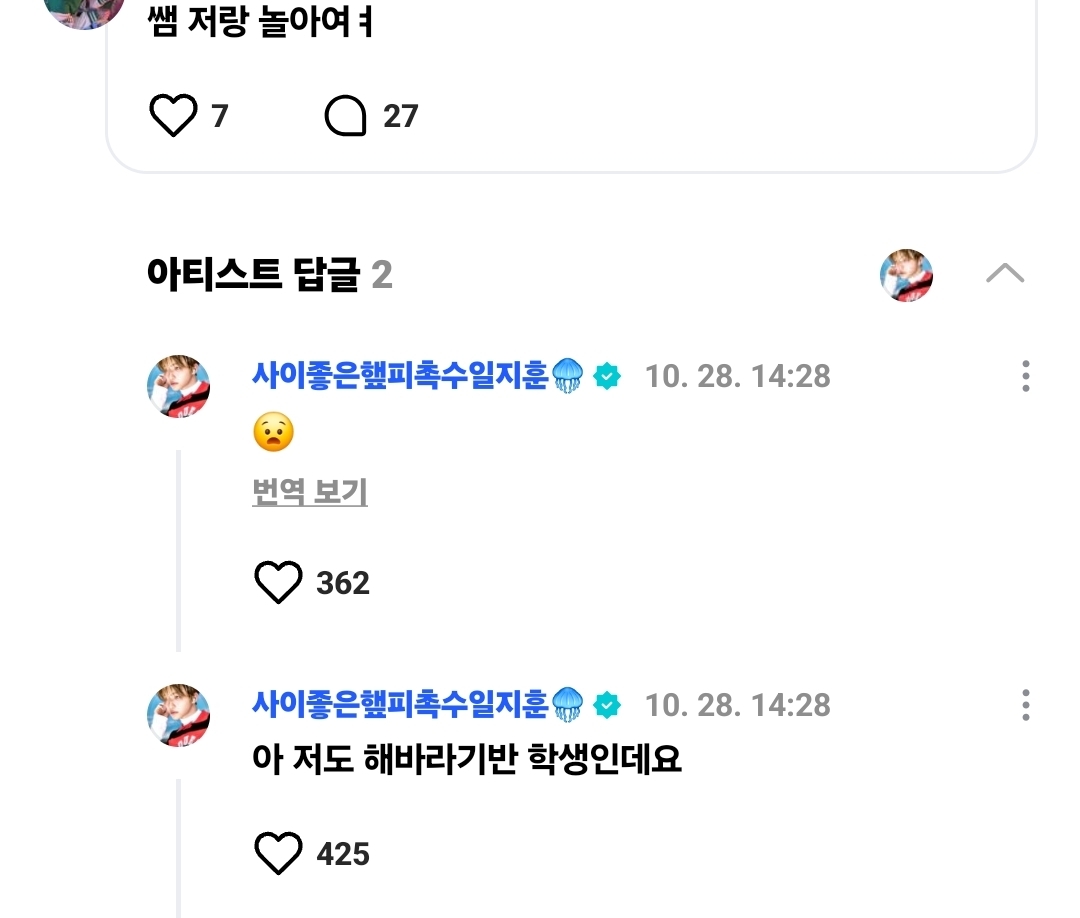Tap the reply text 아 저도 해바라기반 학생인데요
1080x918 pixels.
[x=467, y=760]
